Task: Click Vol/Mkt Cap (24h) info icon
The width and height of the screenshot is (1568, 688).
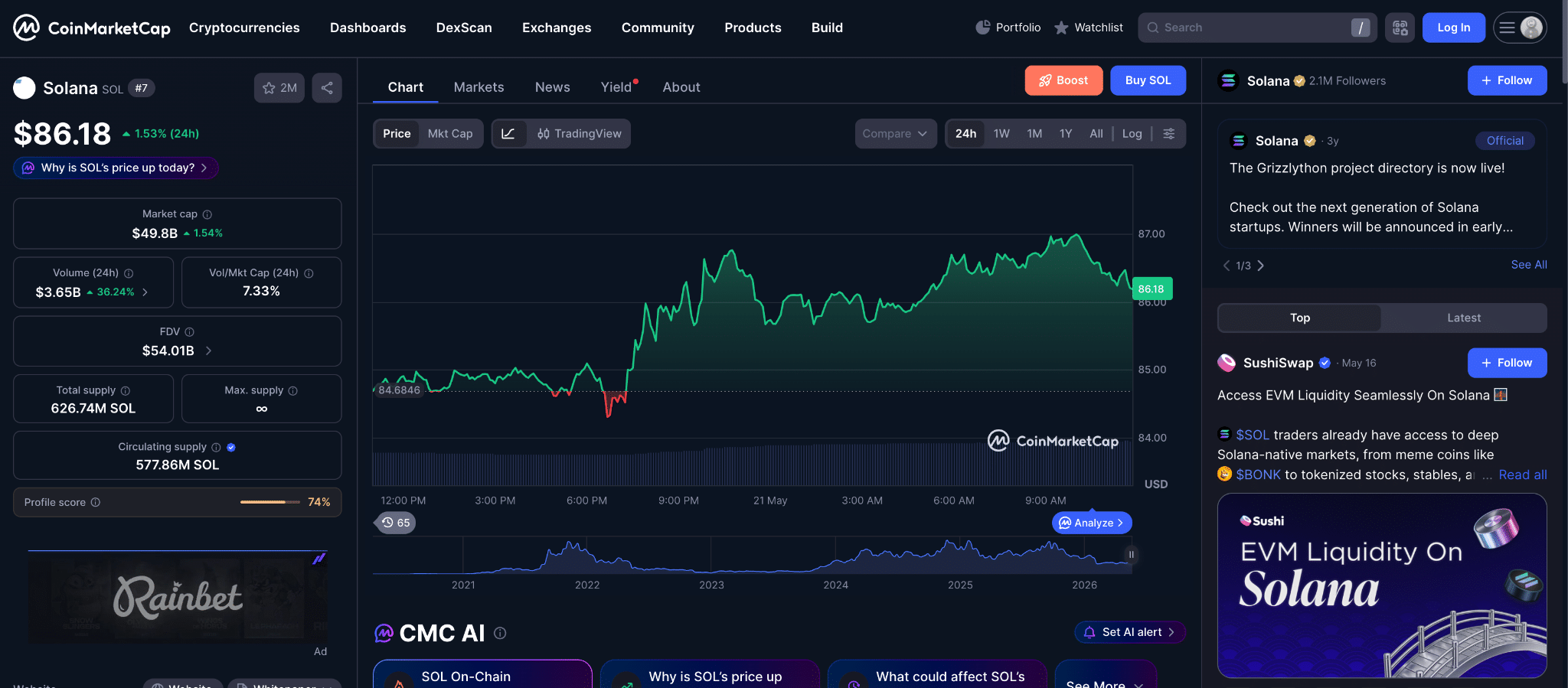Action: point(309,273)
